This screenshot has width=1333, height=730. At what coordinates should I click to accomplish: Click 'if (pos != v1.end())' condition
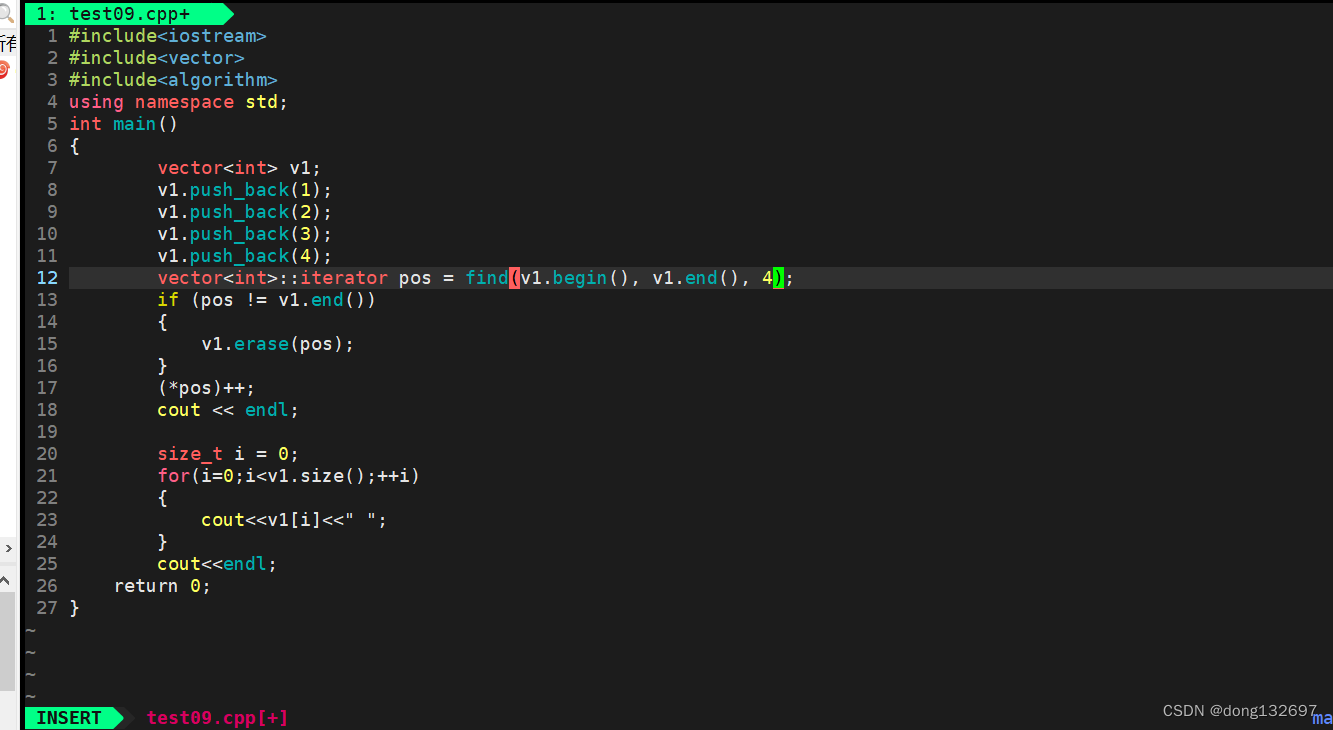point(267,300)
